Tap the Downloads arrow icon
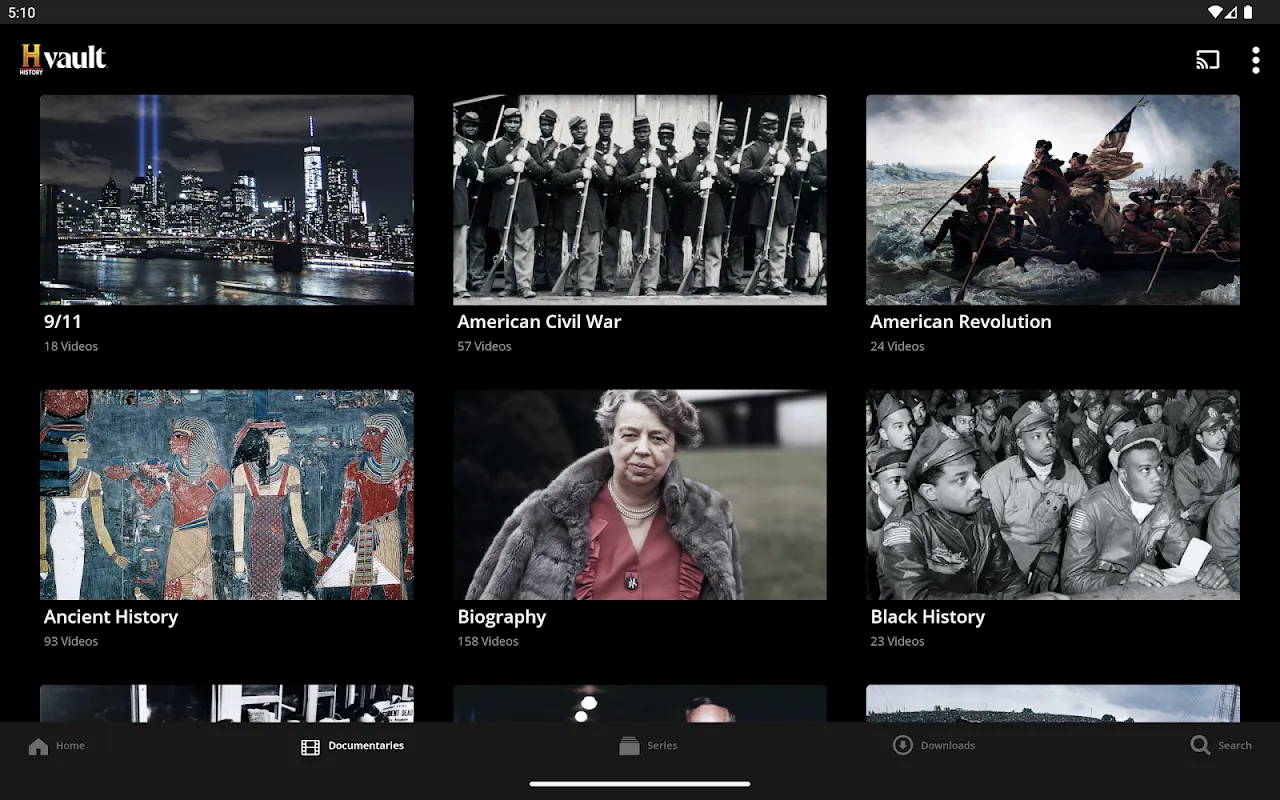1280x800 pixels. [903, 746]
